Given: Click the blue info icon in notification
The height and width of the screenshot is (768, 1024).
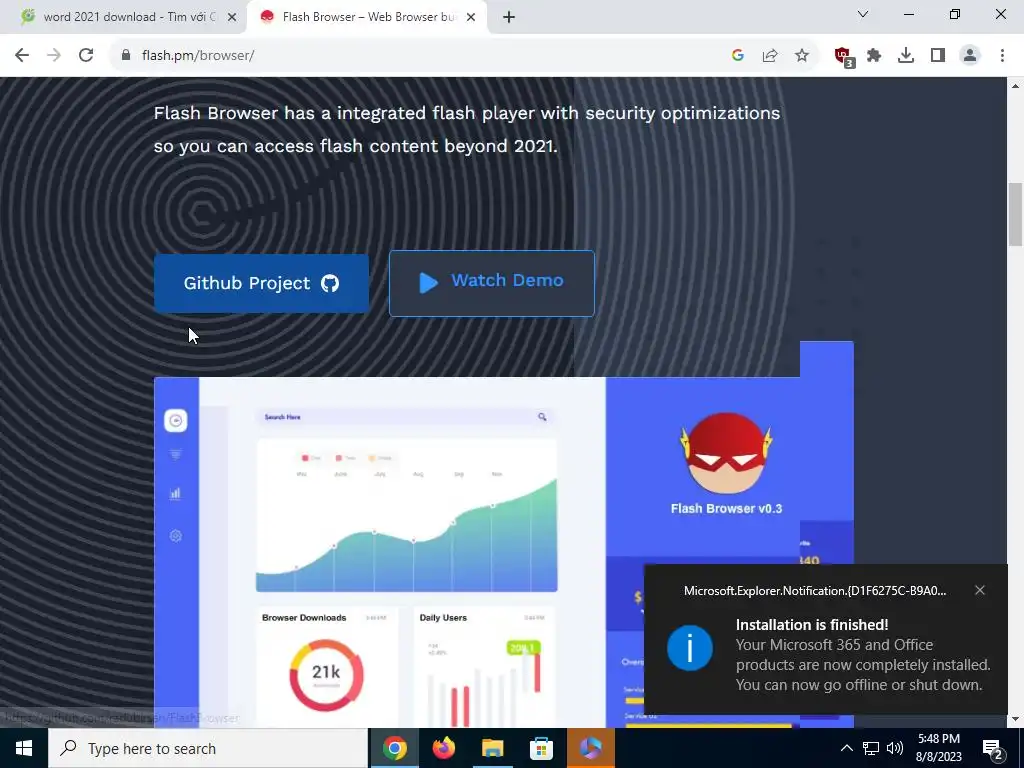Looking at the screenshot, I should pos(690,648).
